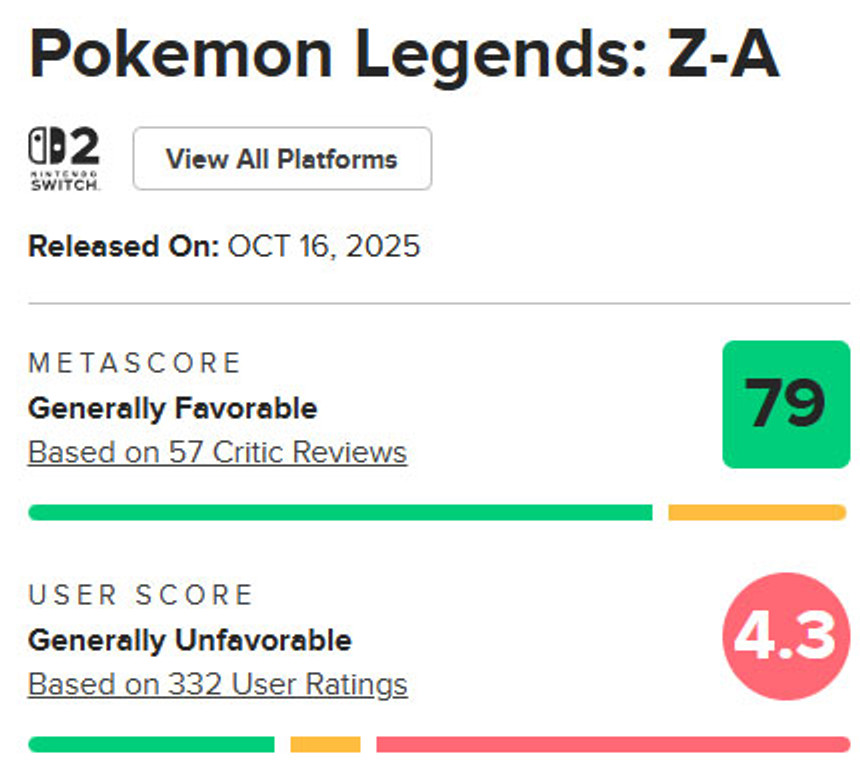Screen dimensions: 860x778
Task: Open the Based on 332 User Ratings link
Action: 217,684
